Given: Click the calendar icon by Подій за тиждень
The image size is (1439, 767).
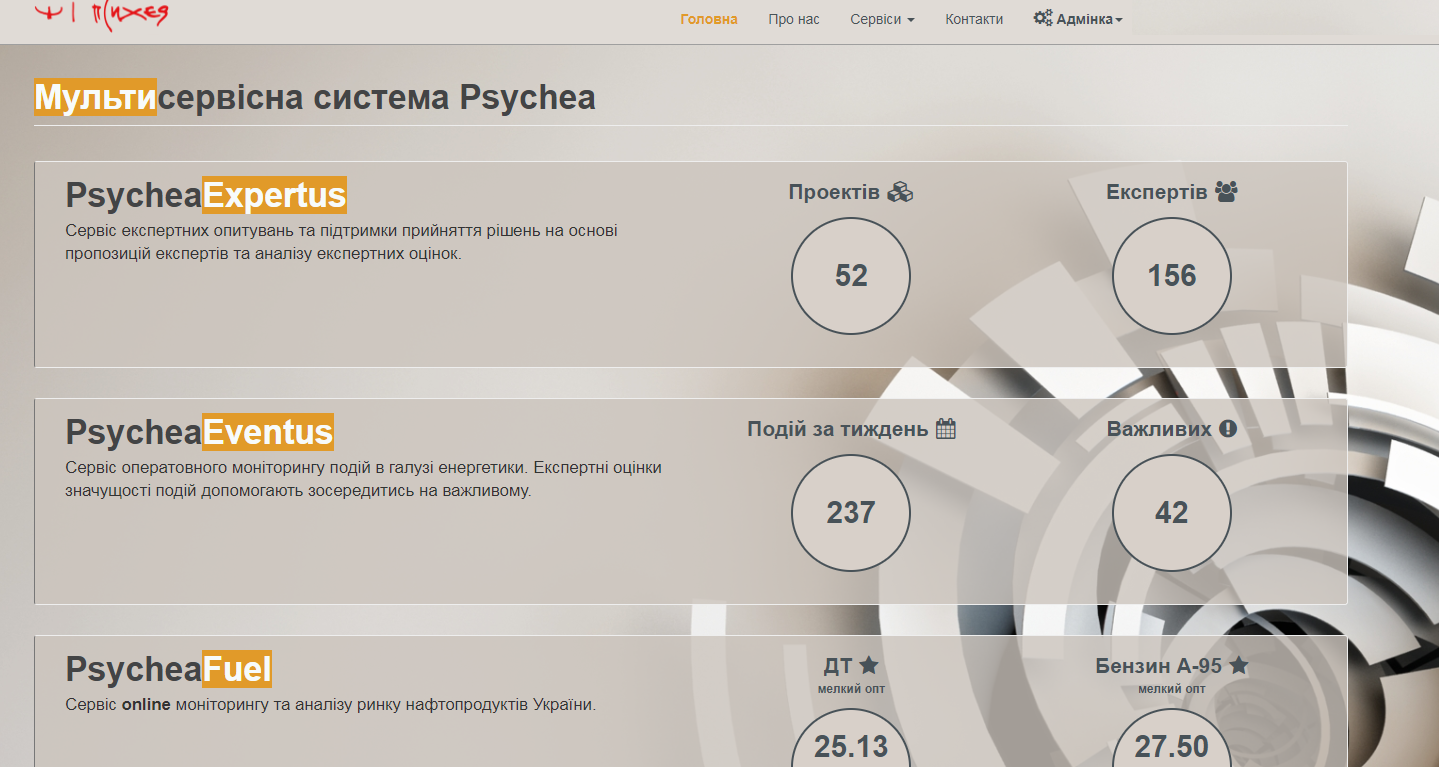Looking at the screenshot, I should click(946, 429).
